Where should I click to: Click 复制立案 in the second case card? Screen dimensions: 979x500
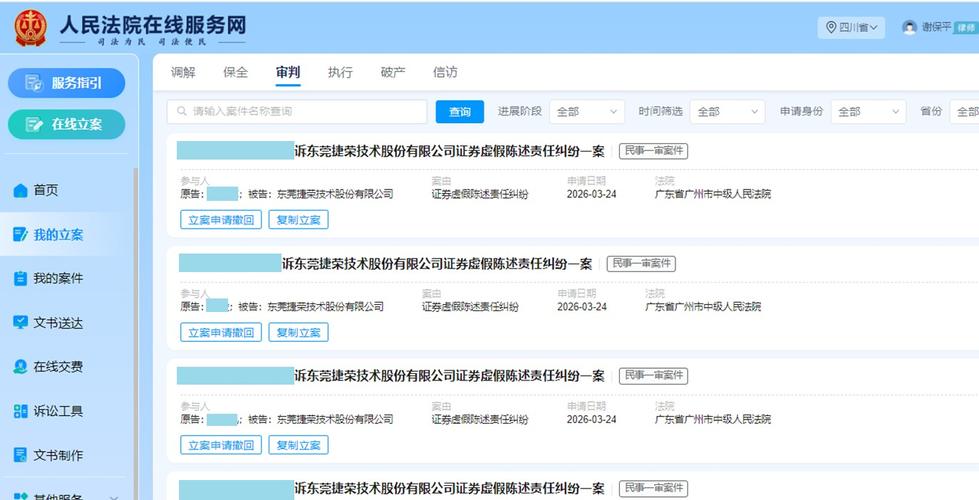pyautogui.click(x=298, y=333)
